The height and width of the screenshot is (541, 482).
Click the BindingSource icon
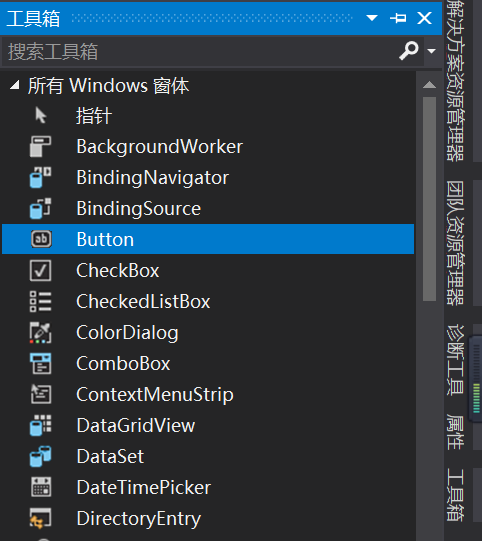coord(40,208)
